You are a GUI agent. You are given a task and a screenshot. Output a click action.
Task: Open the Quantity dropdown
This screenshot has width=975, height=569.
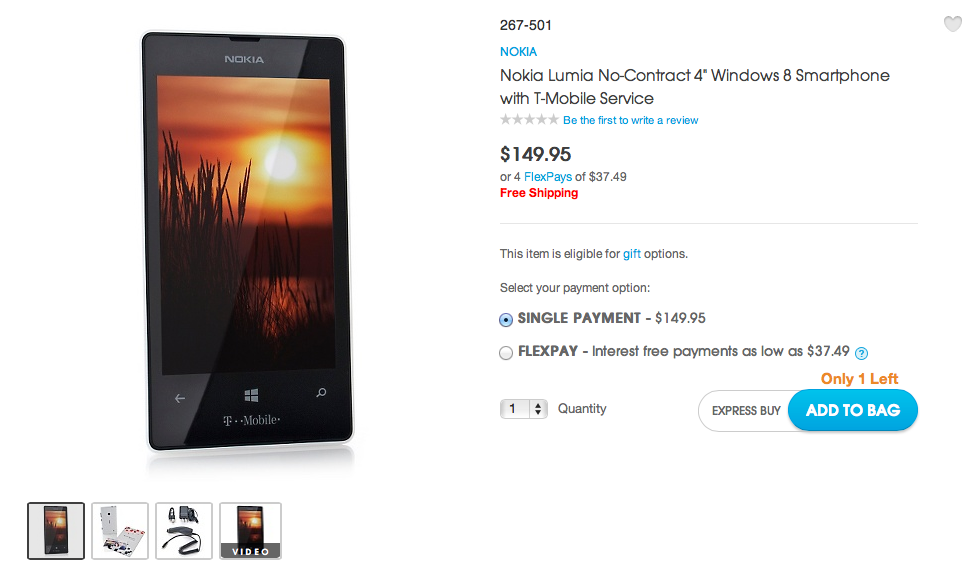[524, 409]
